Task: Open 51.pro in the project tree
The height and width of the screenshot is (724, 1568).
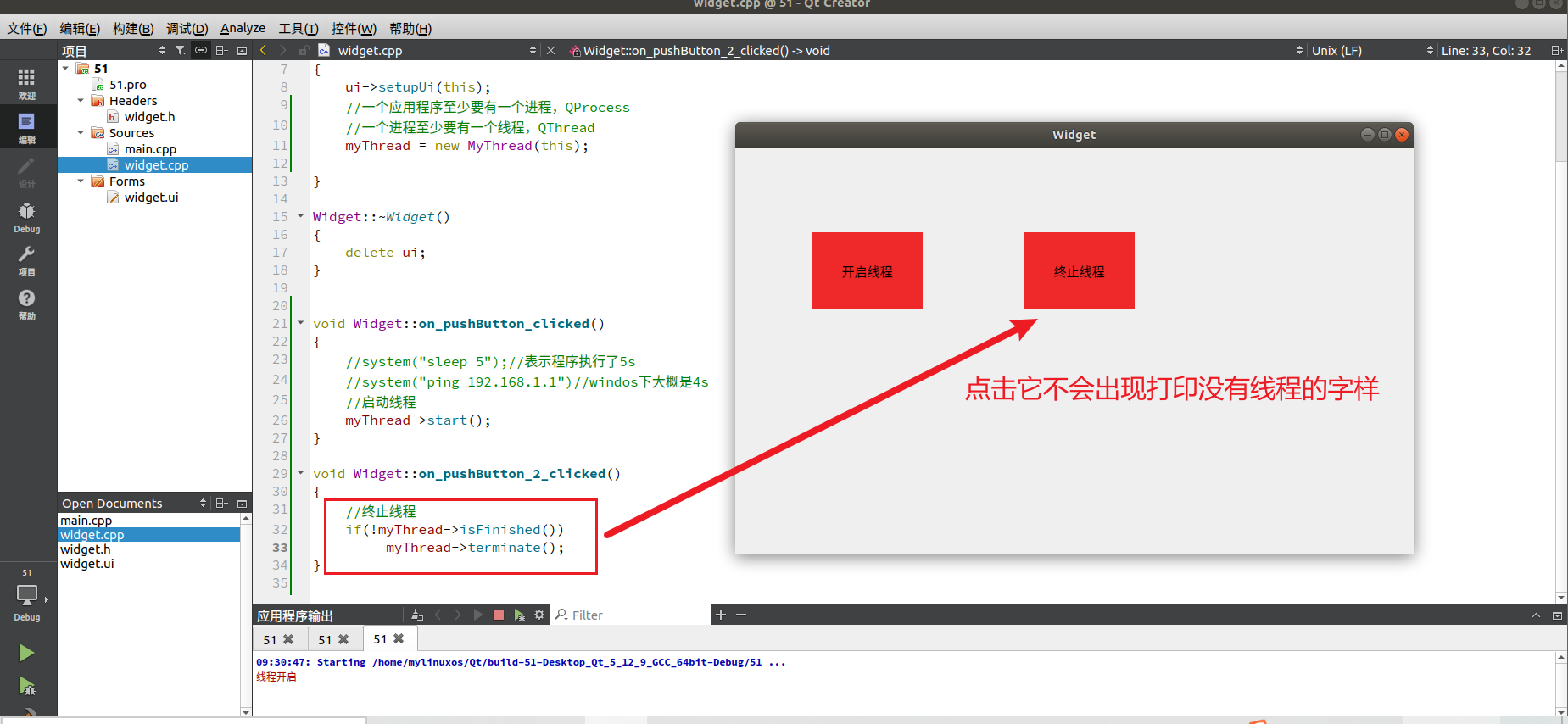Action: [127, 85]
